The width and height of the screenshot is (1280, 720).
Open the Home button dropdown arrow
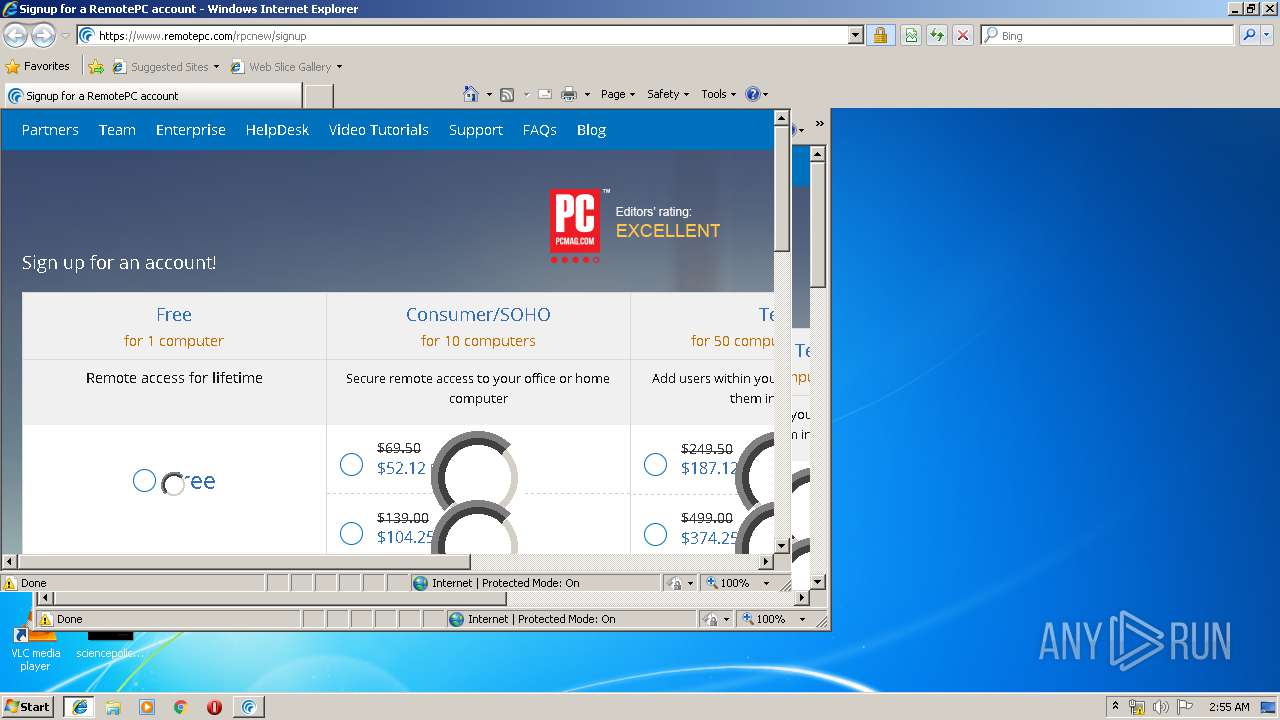pos(489,94)
